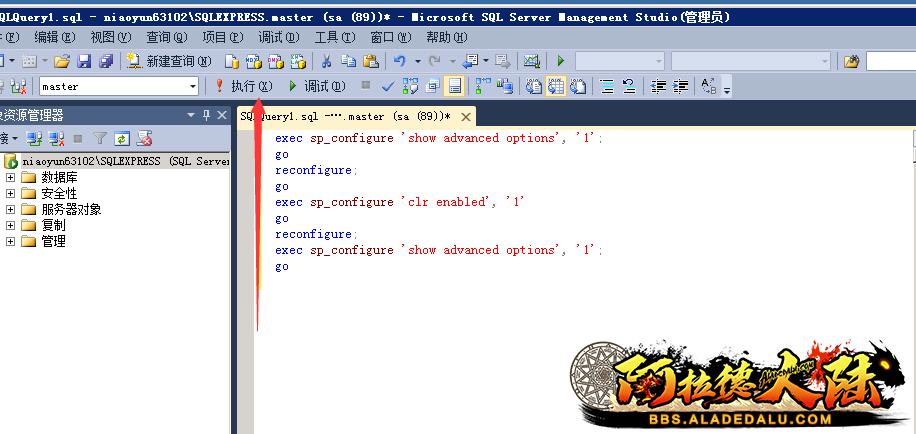
Task: Open the 工具 (Tools) menu
Action: (332, 37)
